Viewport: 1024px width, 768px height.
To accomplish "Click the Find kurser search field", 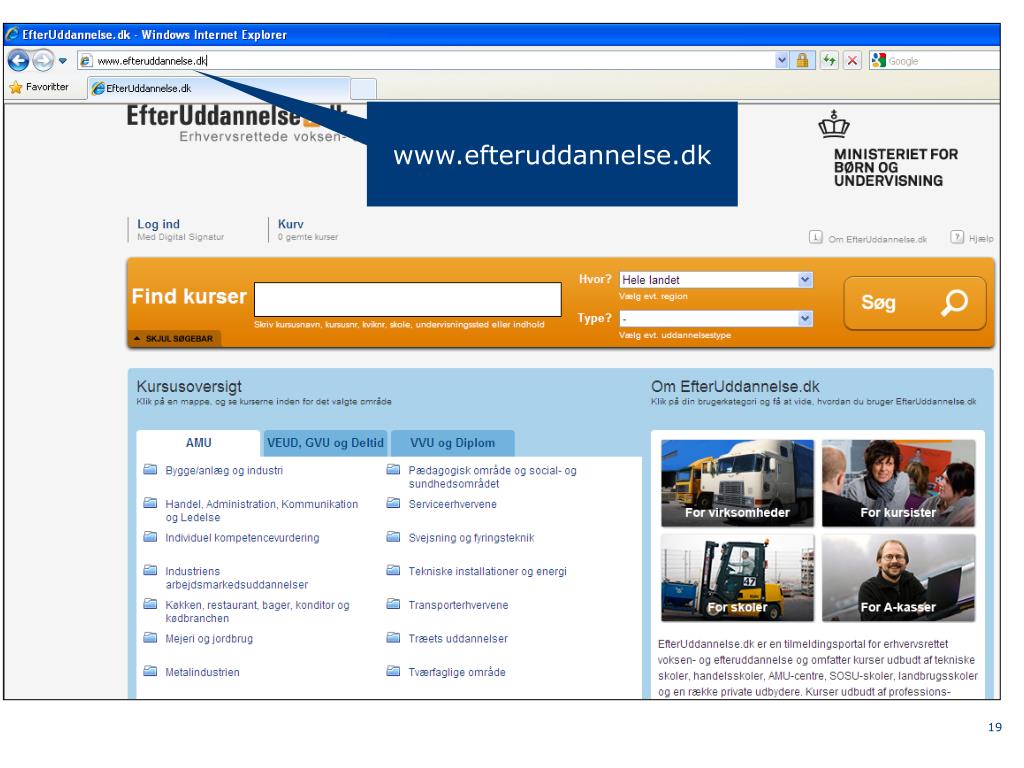I will pos(408,299).
